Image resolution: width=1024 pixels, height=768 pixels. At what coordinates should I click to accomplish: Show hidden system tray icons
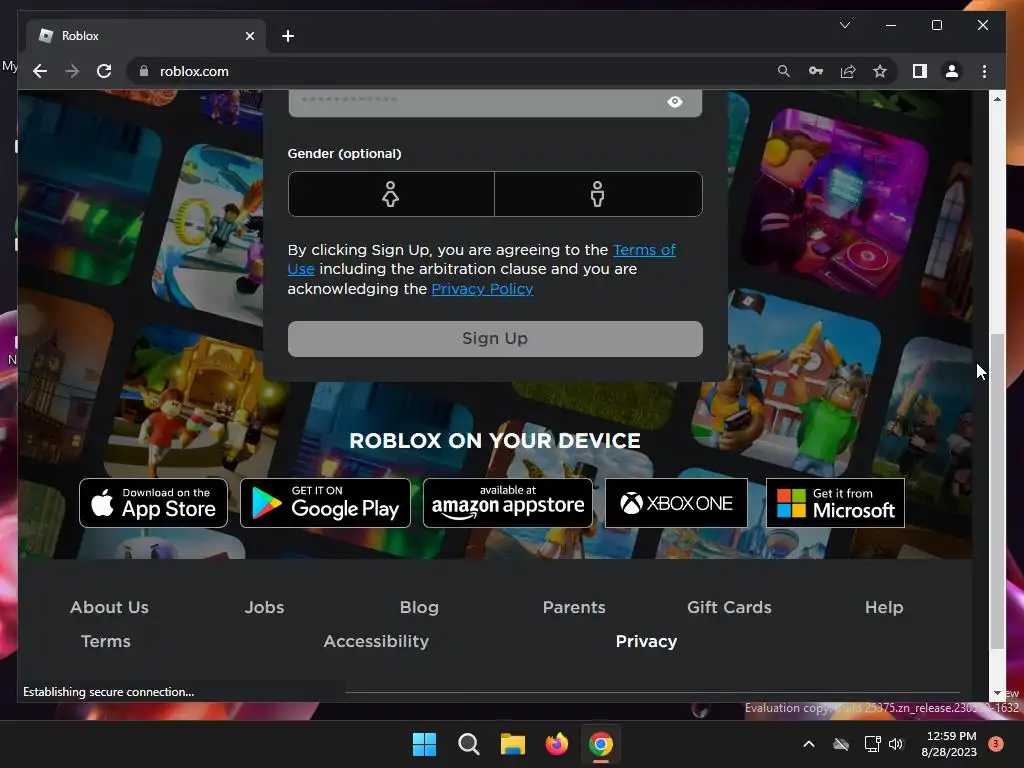808,744
